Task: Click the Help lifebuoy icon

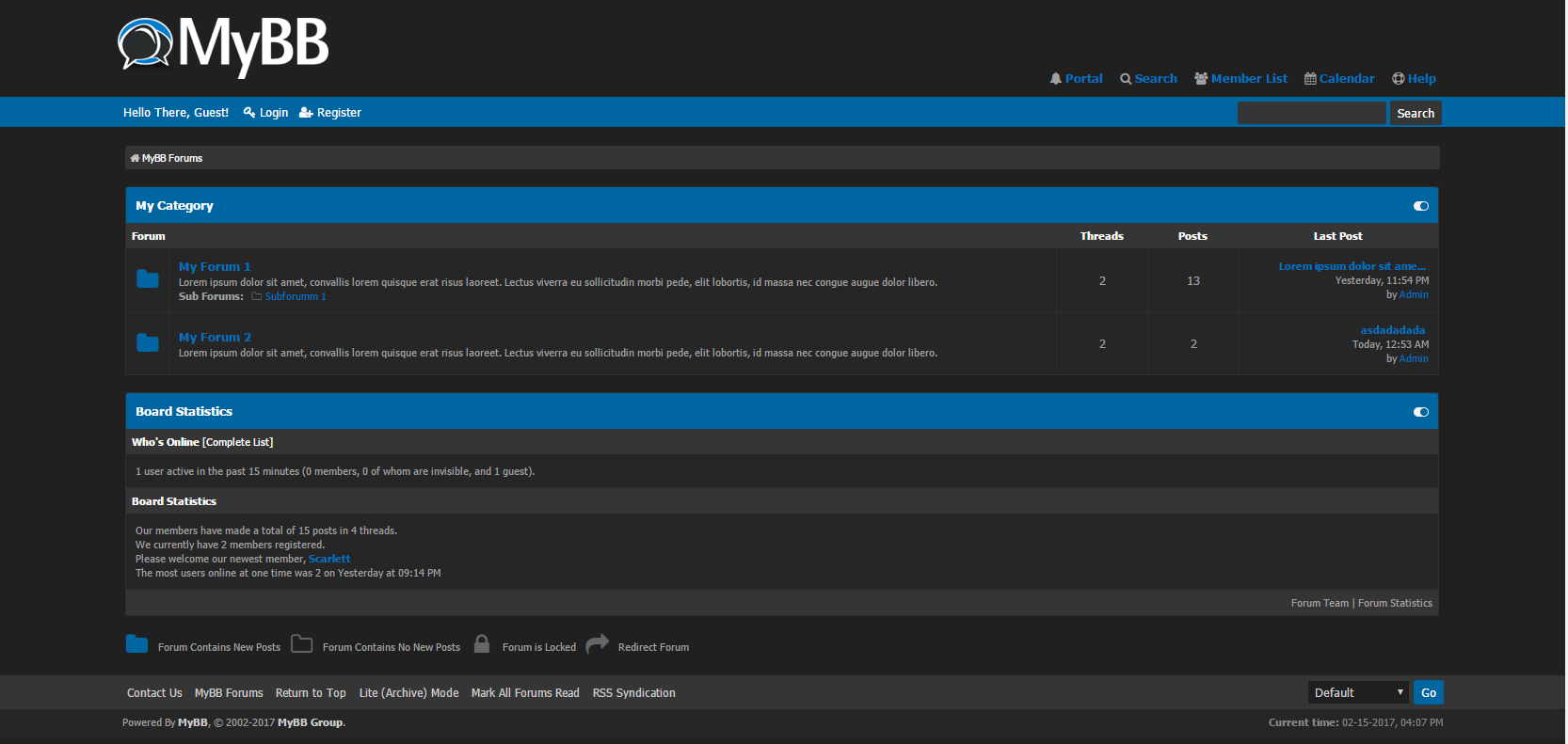Action: point(1398,79)
